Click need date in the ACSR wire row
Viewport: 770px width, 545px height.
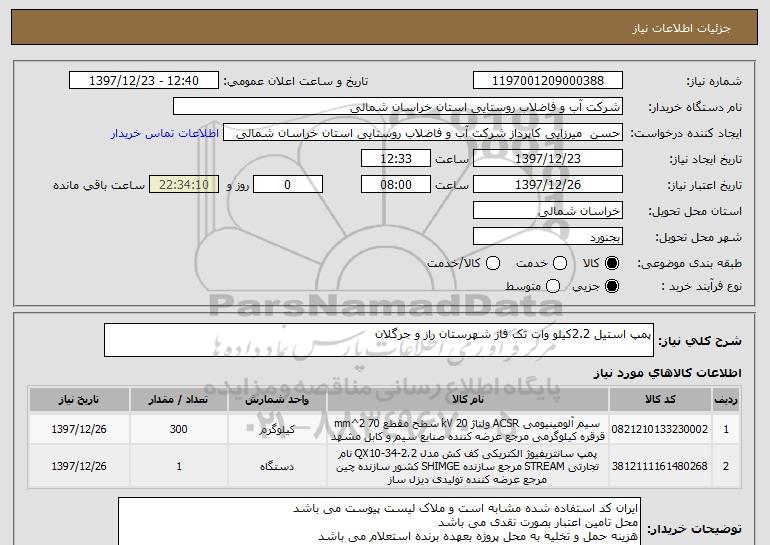(79, 429)
